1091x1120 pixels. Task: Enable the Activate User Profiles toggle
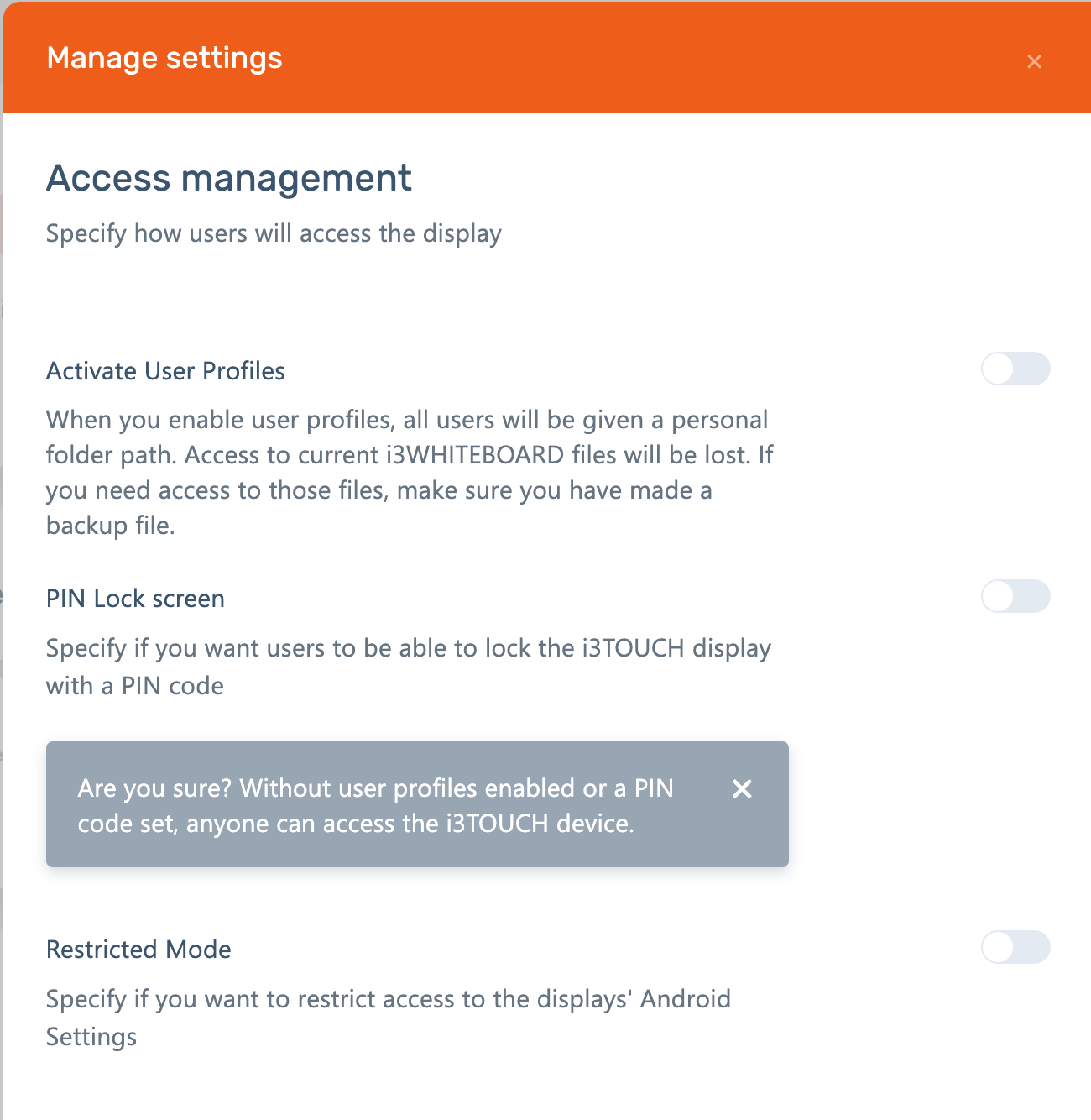[x=1015, y=369]
